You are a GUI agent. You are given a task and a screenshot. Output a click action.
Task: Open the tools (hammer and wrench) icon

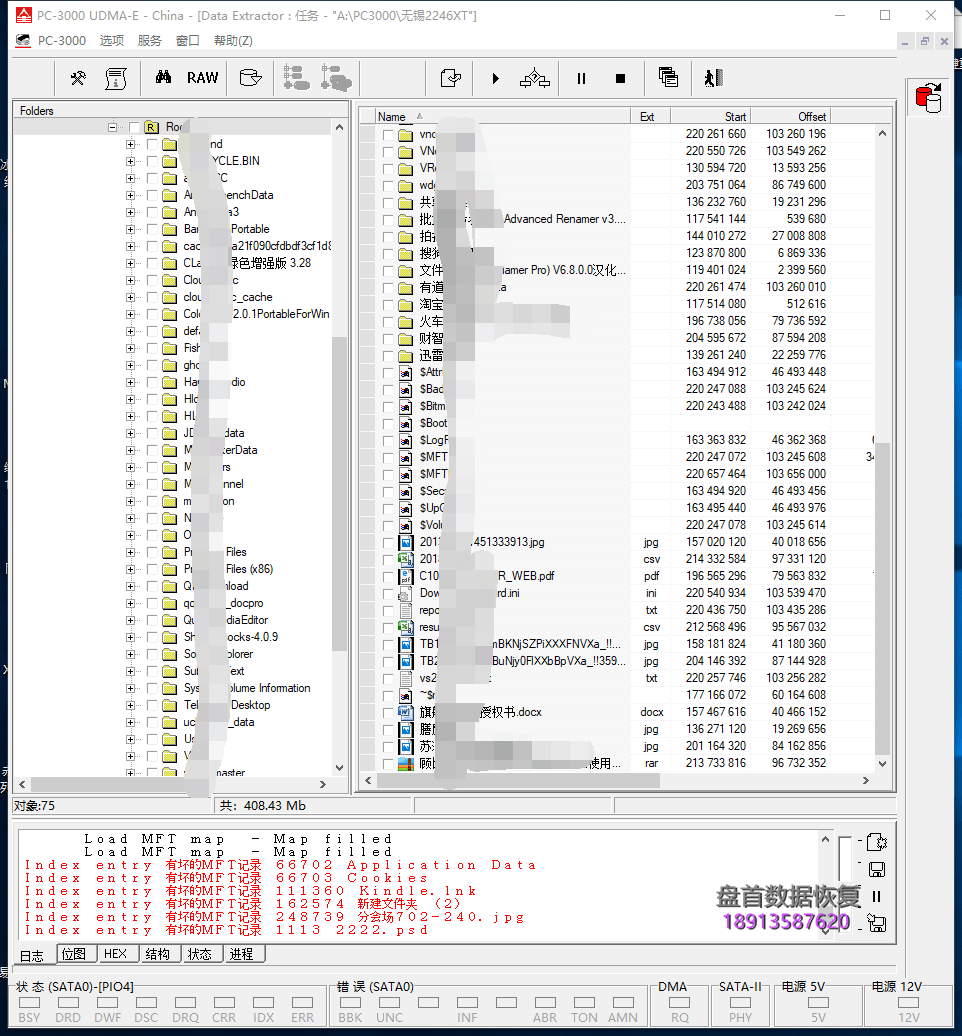coord(78,79)
